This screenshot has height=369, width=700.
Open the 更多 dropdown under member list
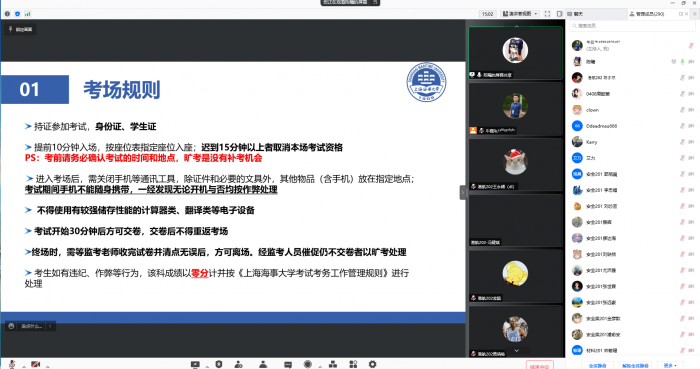[x=670, y=365]
